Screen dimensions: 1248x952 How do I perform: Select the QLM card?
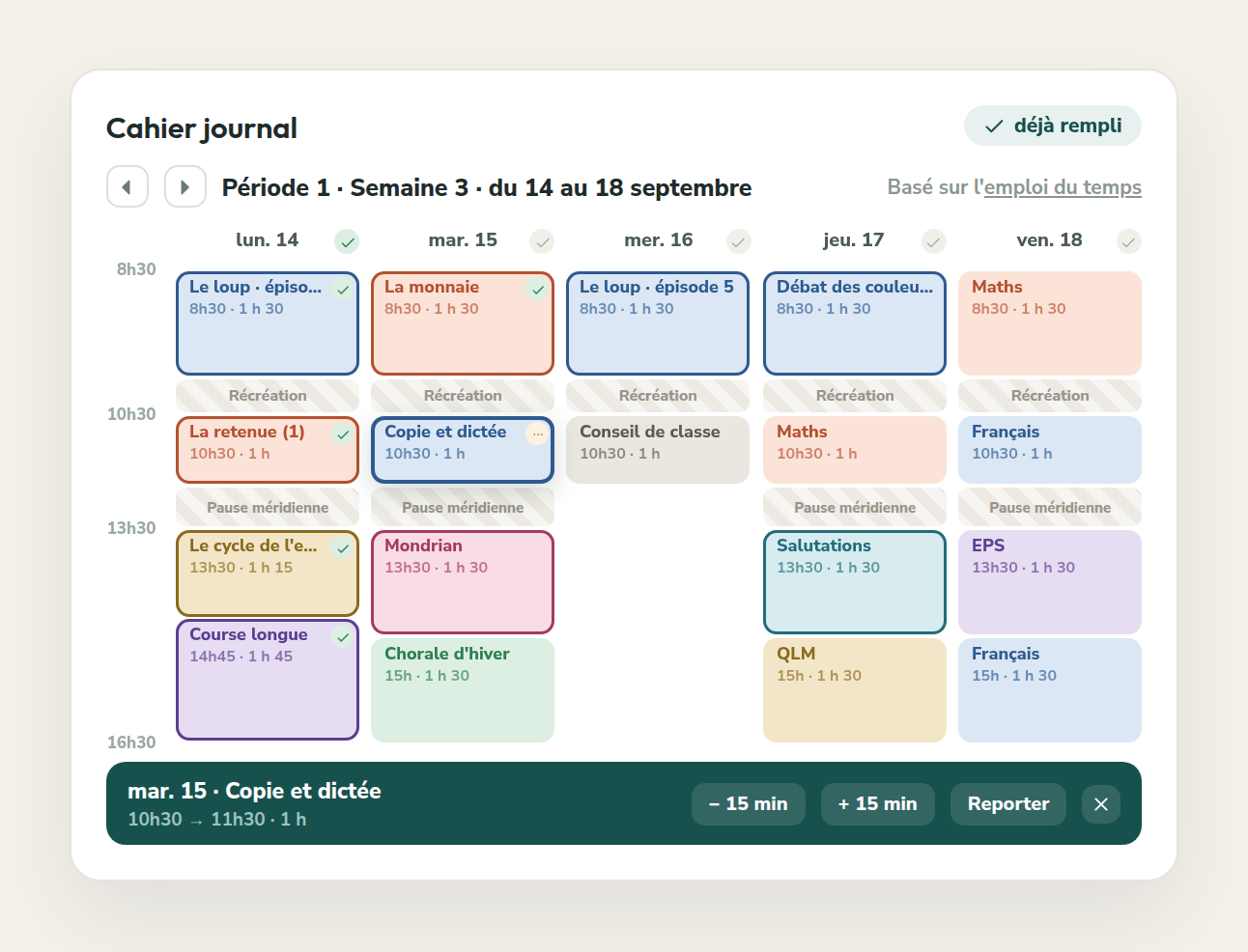click(855, 690)
